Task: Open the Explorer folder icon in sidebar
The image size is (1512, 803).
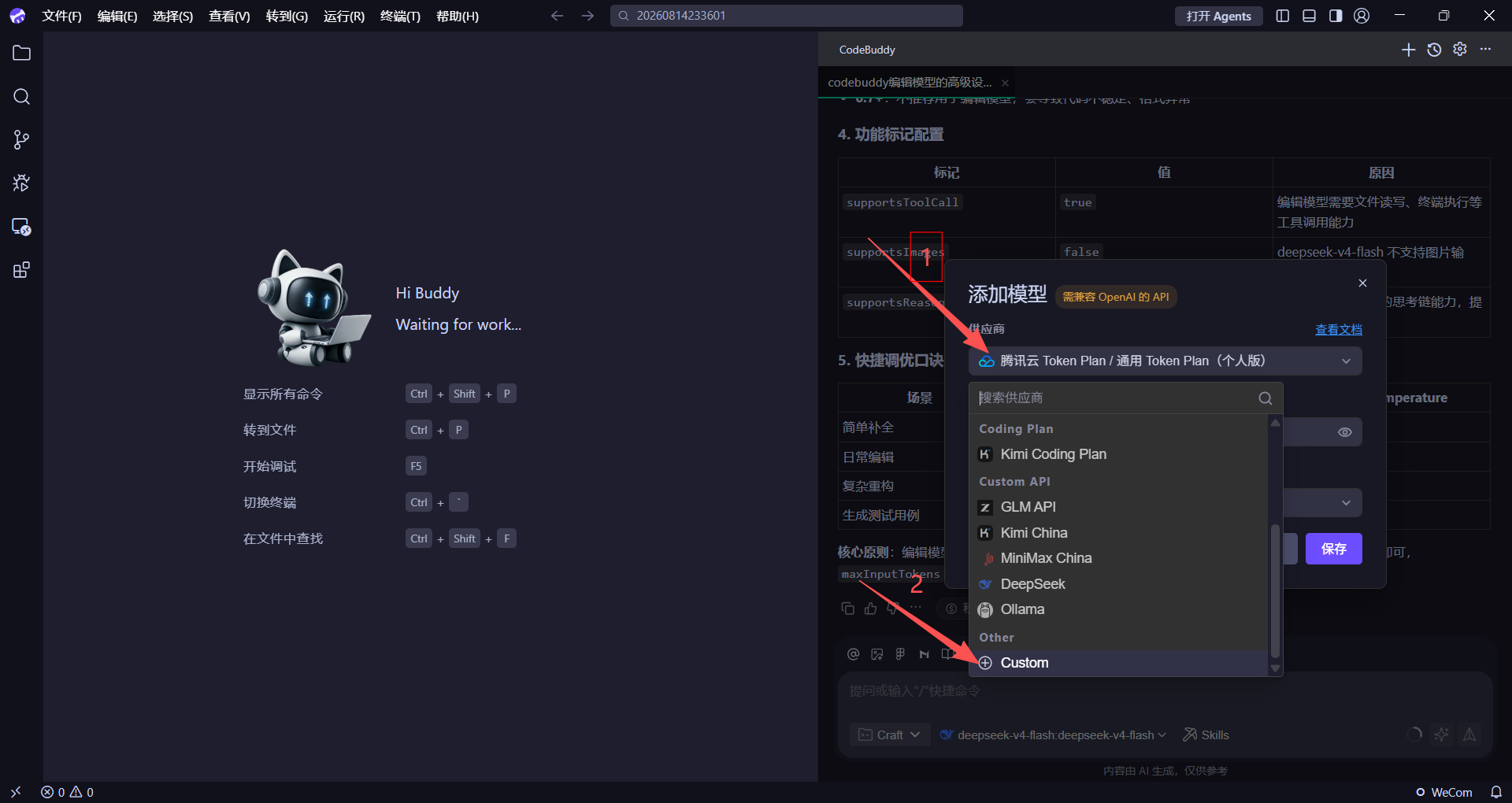Action: 21,54
